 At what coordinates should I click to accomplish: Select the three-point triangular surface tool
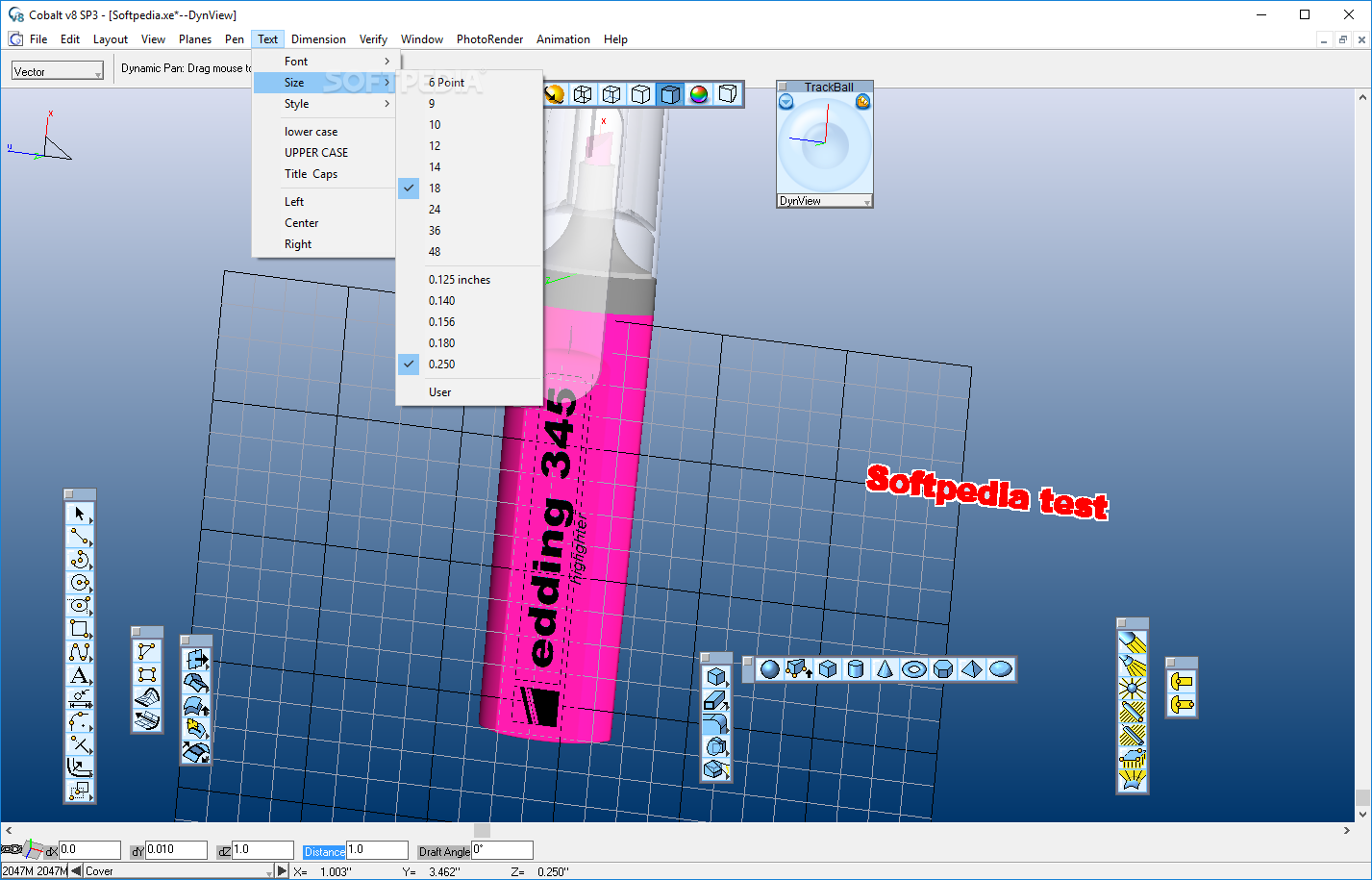tap(146, 652)
